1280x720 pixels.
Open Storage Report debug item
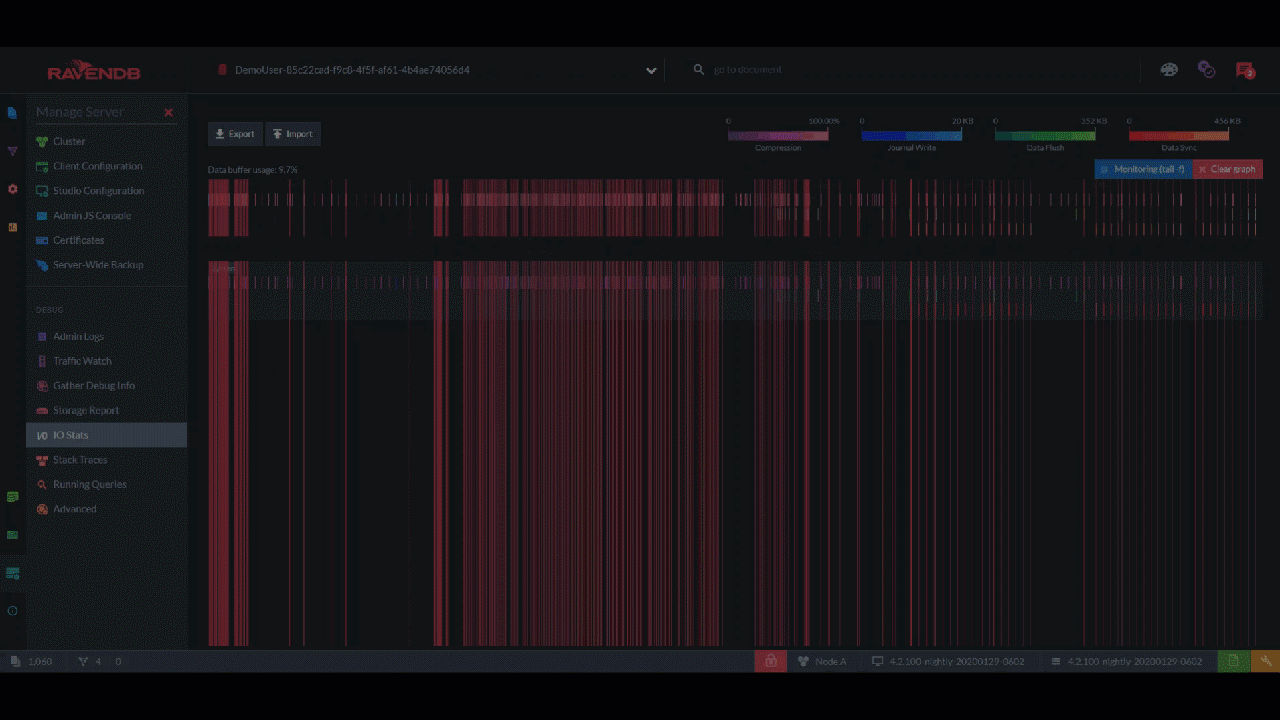tap(106, 411)
